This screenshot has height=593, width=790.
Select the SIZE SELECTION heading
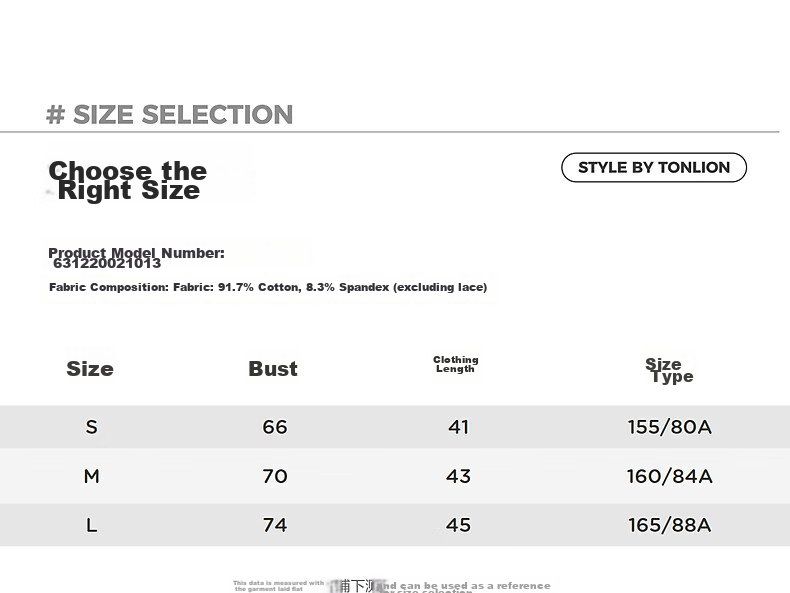(169, 114)
